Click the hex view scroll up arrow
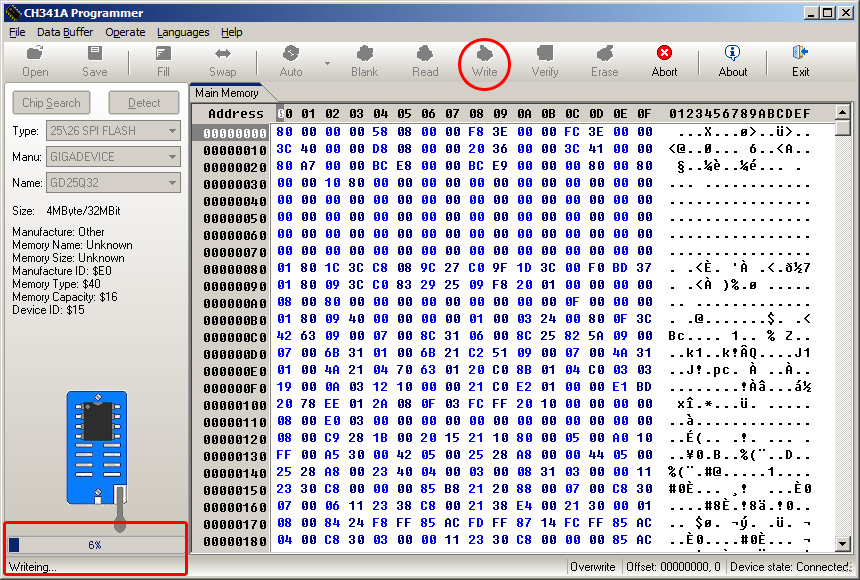 click(842, 112)
